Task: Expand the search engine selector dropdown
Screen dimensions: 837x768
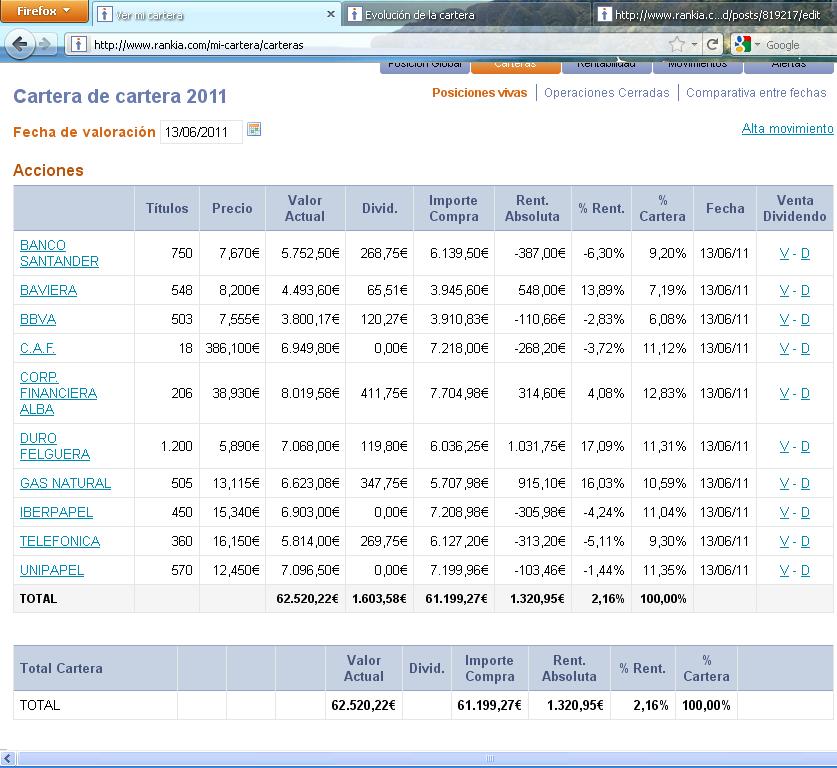Action: click(x=757, y=45)
